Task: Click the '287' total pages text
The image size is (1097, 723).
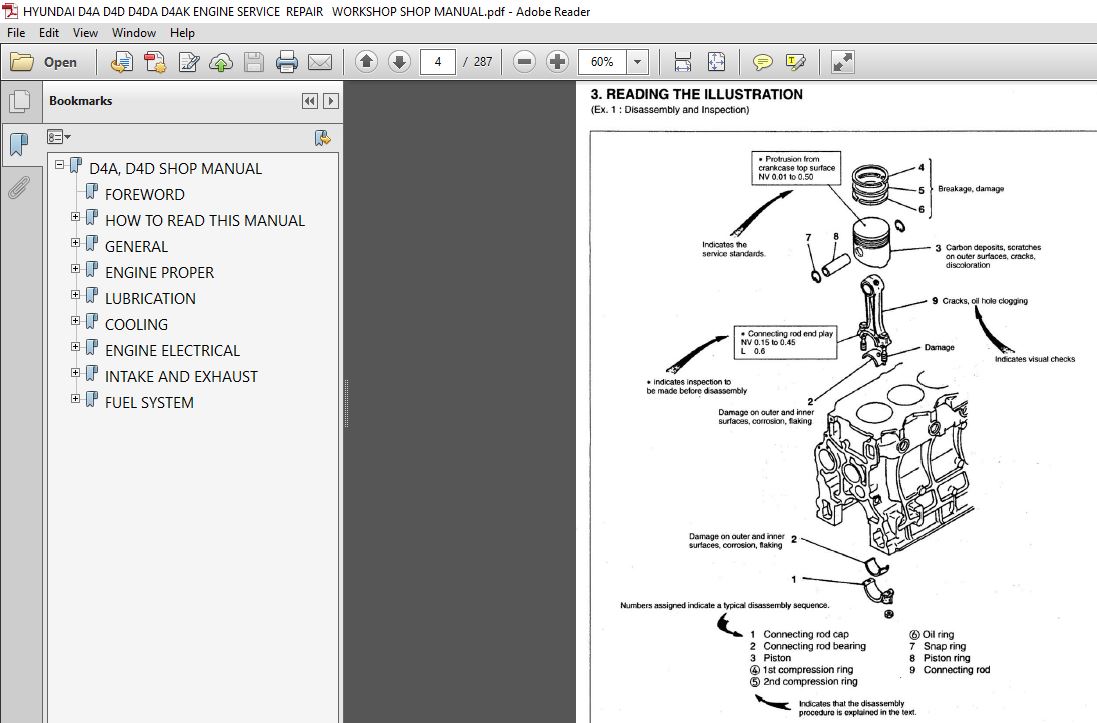Action: pos(483,62)
